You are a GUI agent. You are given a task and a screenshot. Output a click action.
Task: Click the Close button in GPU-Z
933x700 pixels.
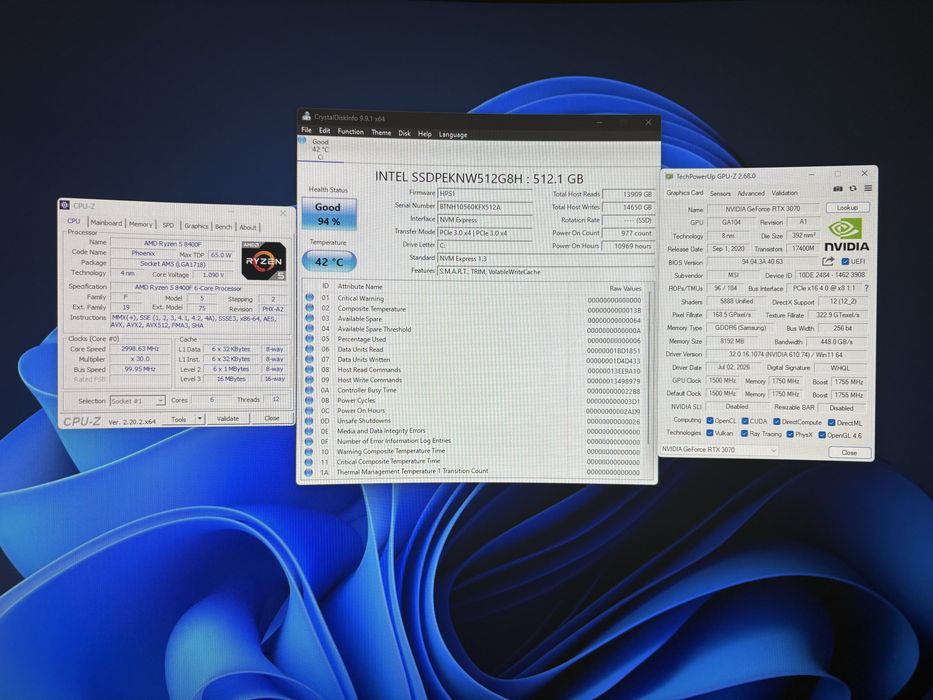click(x=849, y=452)
